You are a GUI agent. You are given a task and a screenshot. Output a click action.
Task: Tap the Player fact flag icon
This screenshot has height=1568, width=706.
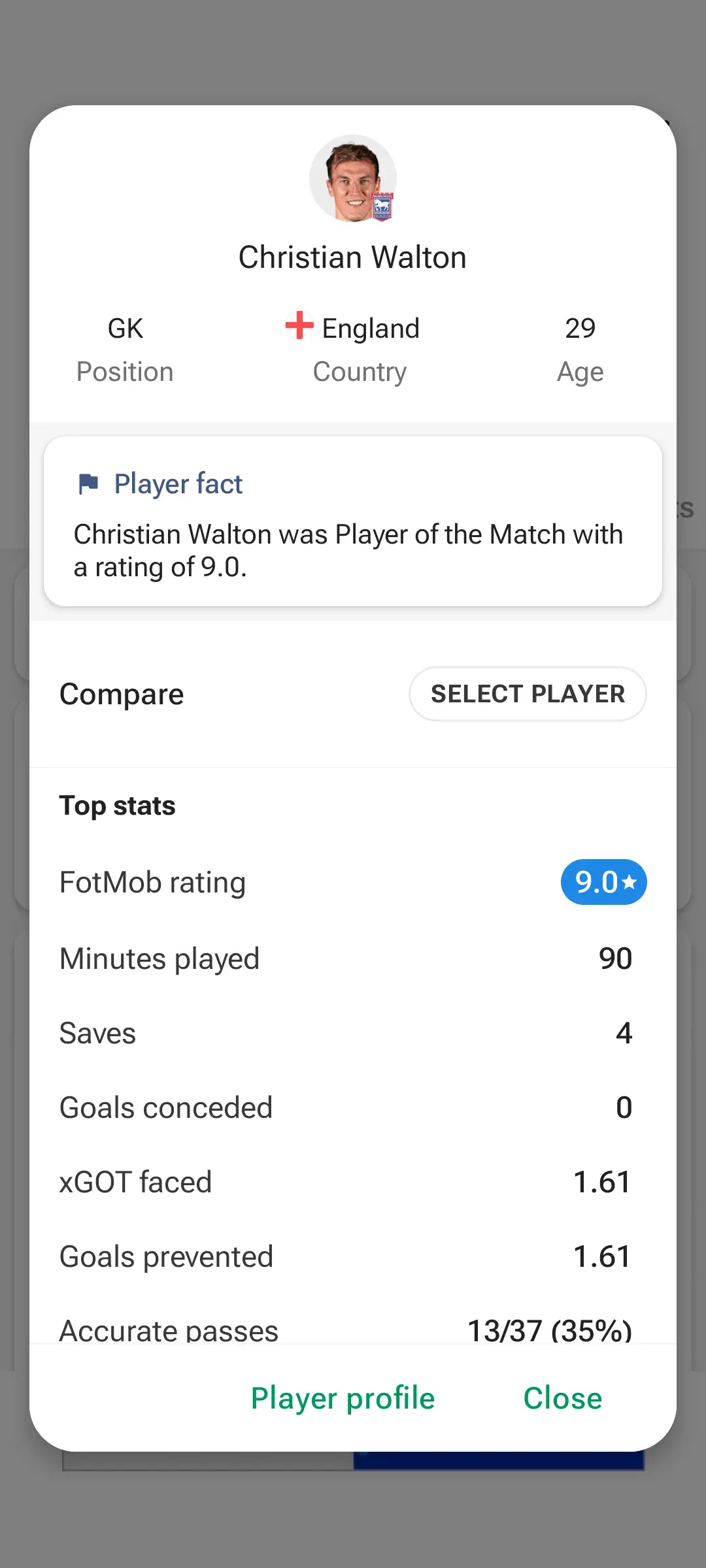(88, 484)
